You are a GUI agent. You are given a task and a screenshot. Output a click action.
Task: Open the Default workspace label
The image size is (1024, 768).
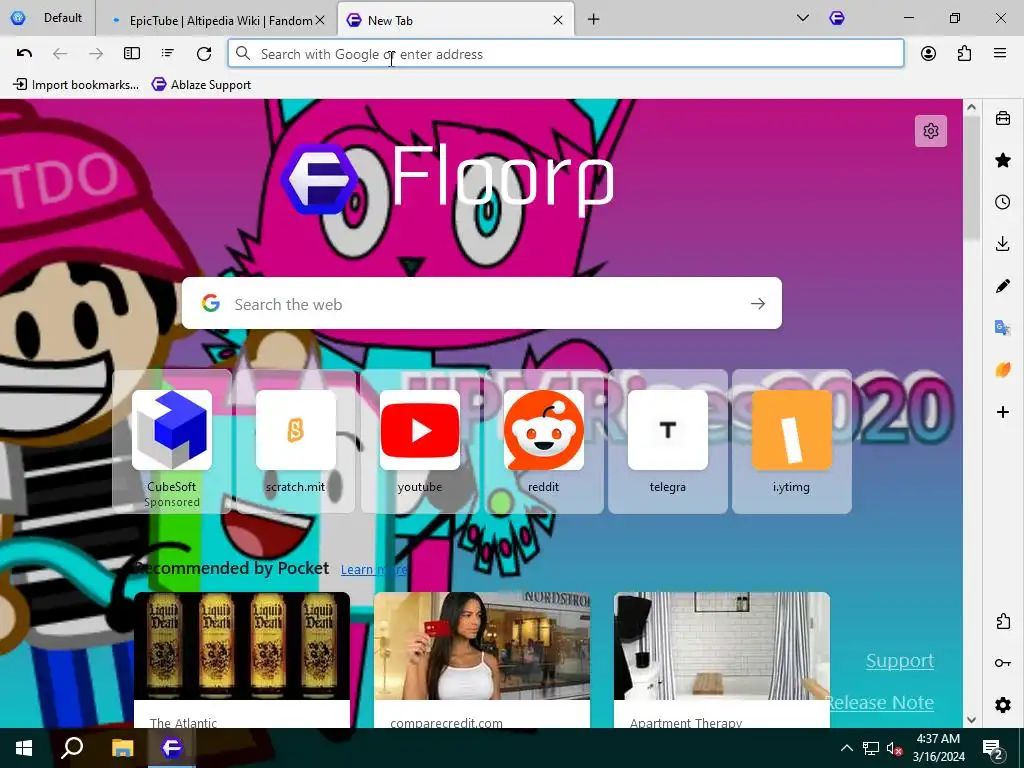[63, 18]
